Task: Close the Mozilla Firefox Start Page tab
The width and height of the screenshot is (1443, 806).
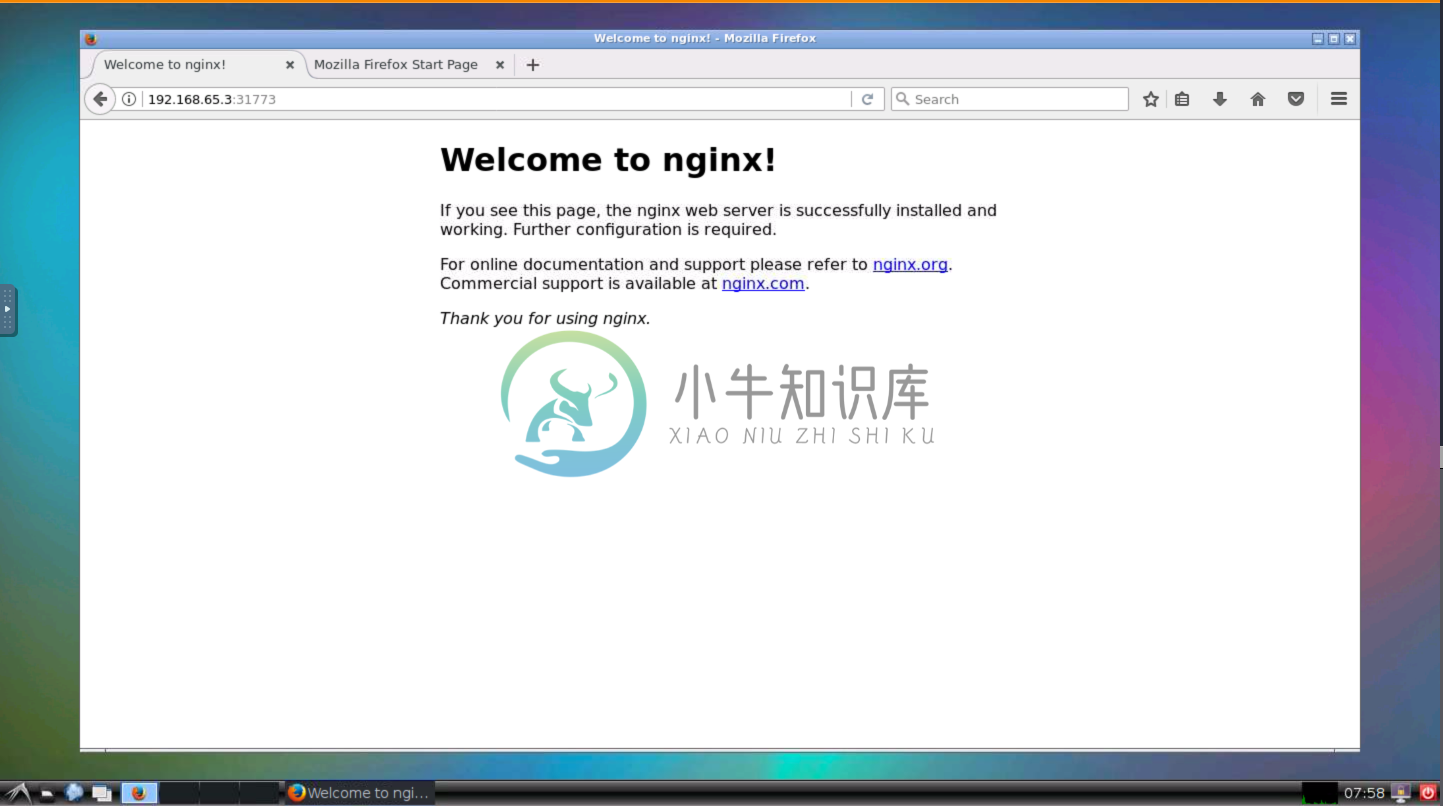Action: click(x=500, y=65)
